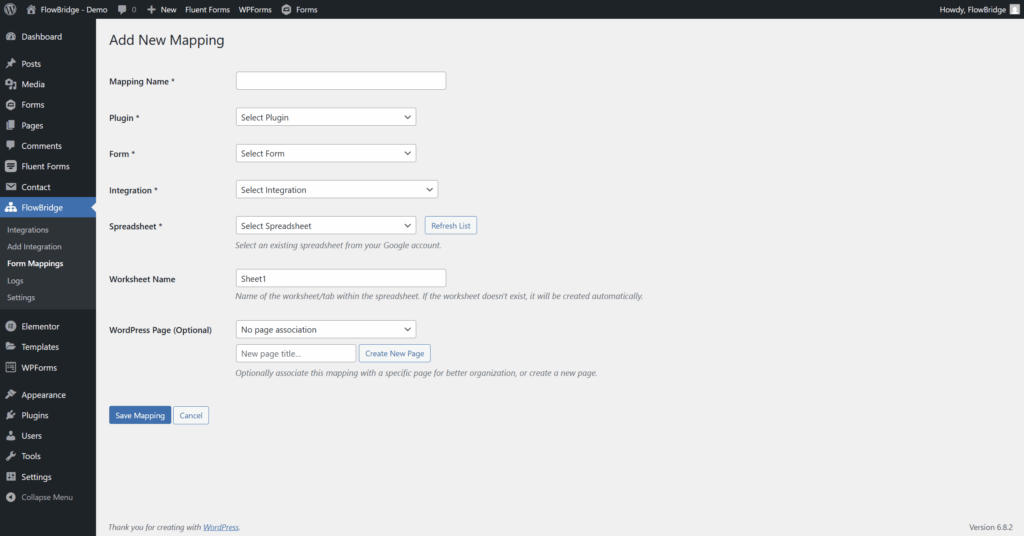Viewport: 1024px width, 536px height.
Task: Click the FlowBridge network icon in the sidebar
Action: pyautogui.click(x=10, y=207)
